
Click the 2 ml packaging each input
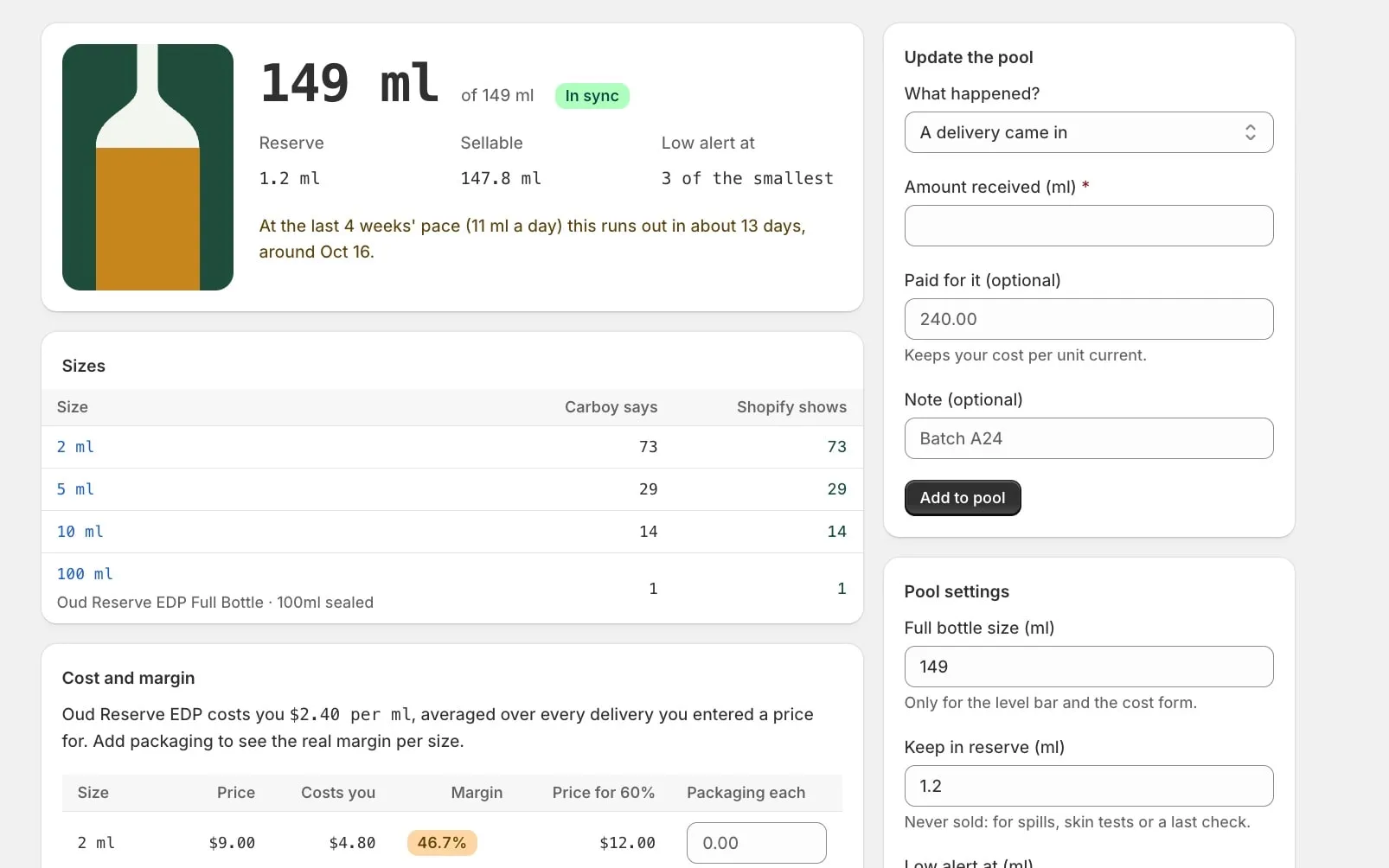pos(757,843)
